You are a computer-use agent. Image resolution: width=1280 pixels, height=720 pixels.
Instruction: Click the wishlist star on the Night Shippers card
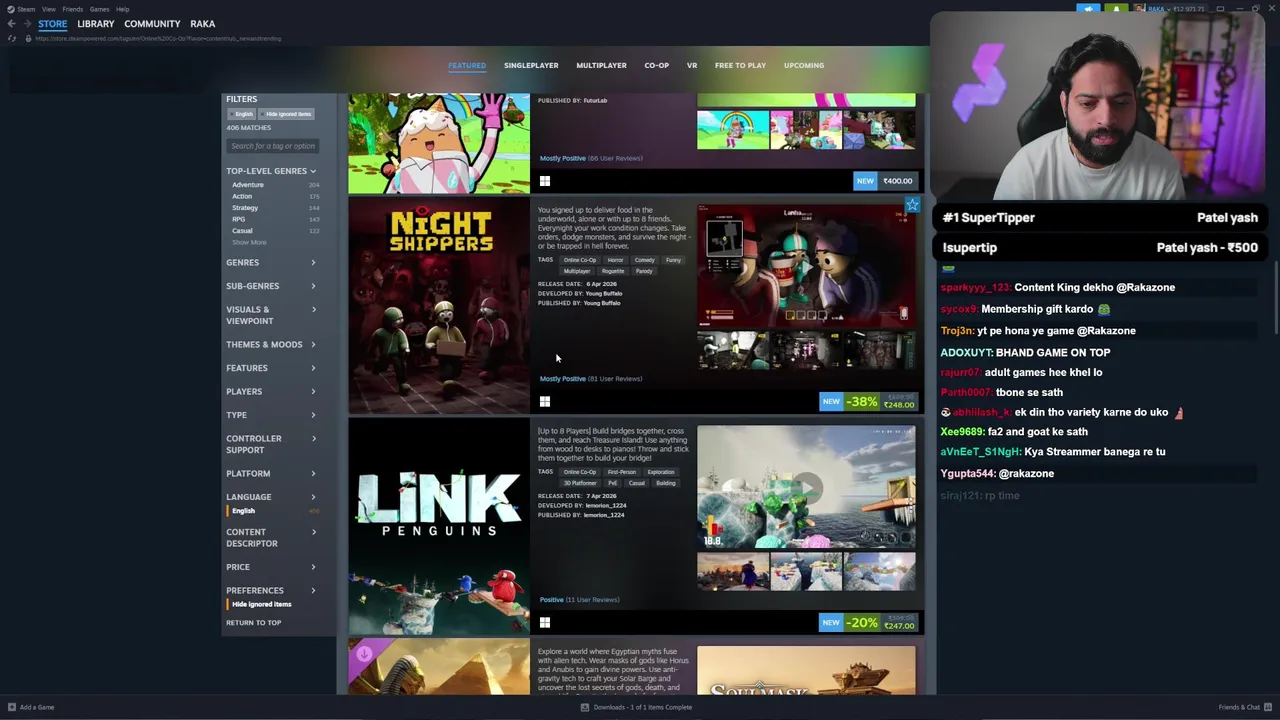(x=912, y=205)
